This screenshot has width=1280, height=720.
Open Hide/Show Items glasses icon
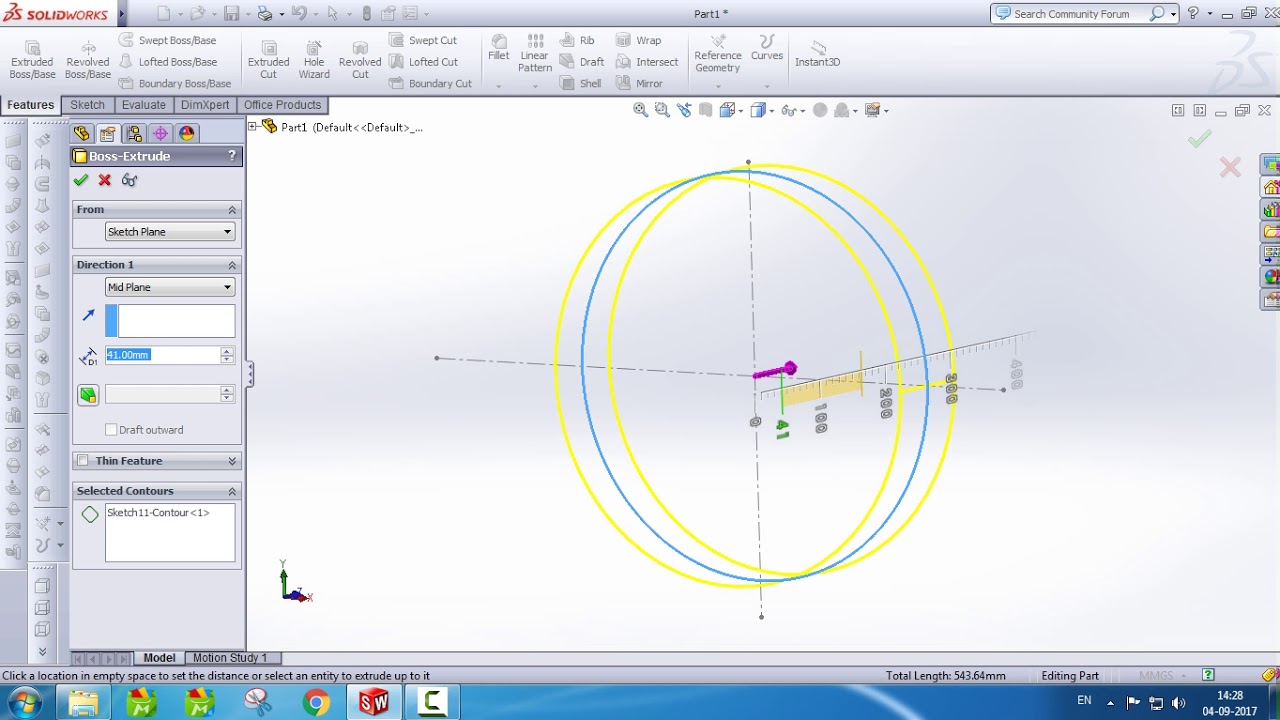789,110
